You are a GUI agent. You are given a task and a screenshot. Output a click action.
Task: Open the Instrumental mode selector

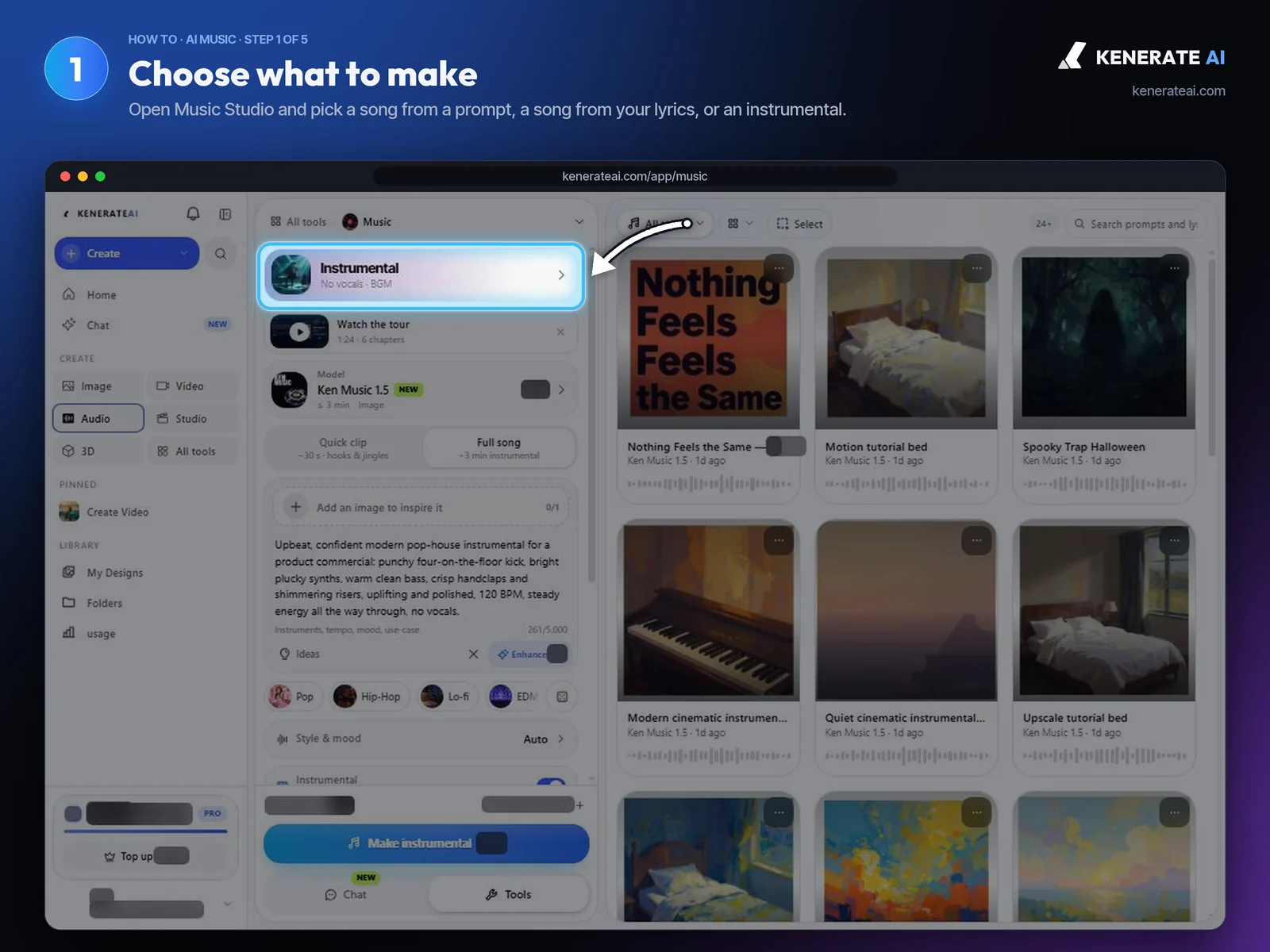(x=421, y=275)
